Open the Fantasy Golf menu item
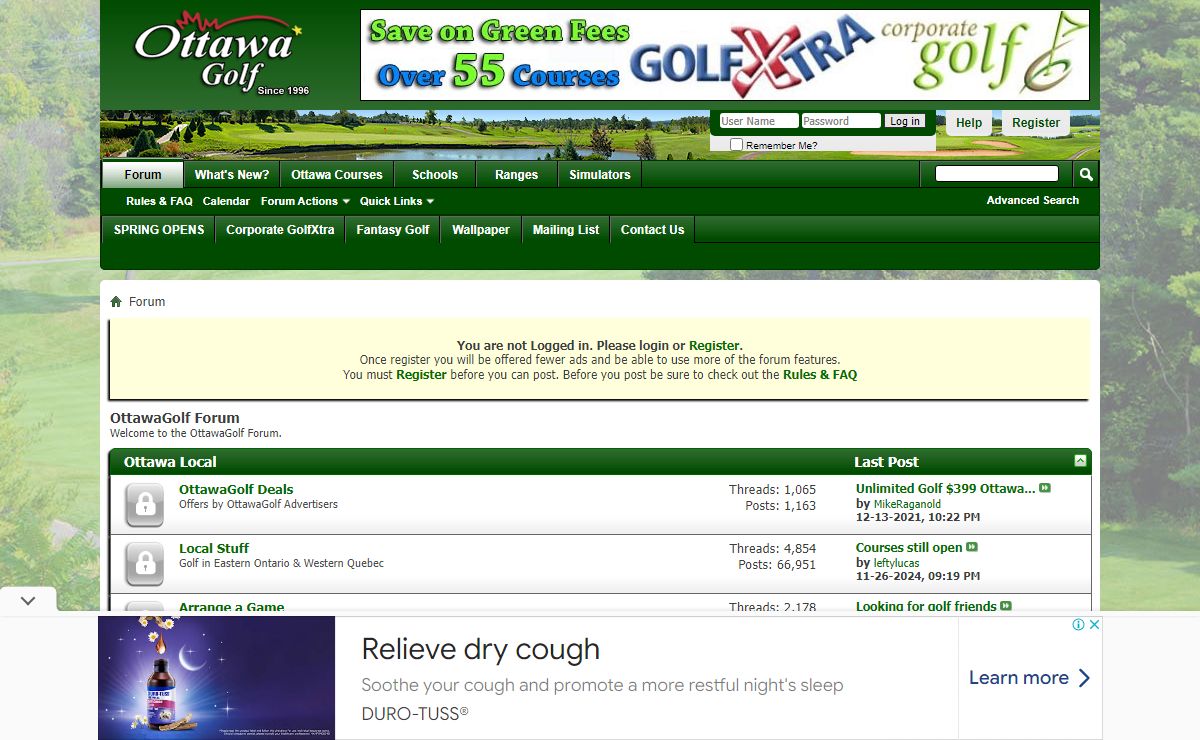 click(x=393, y=229)
